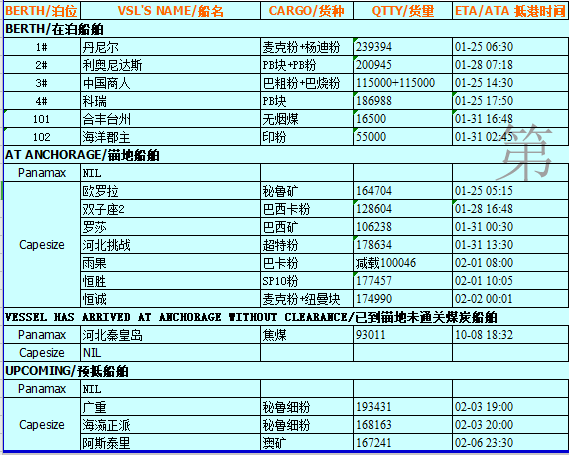569x455 pixels.
Task: Select cargo cell SP10粉
Action: click(307, 281)
